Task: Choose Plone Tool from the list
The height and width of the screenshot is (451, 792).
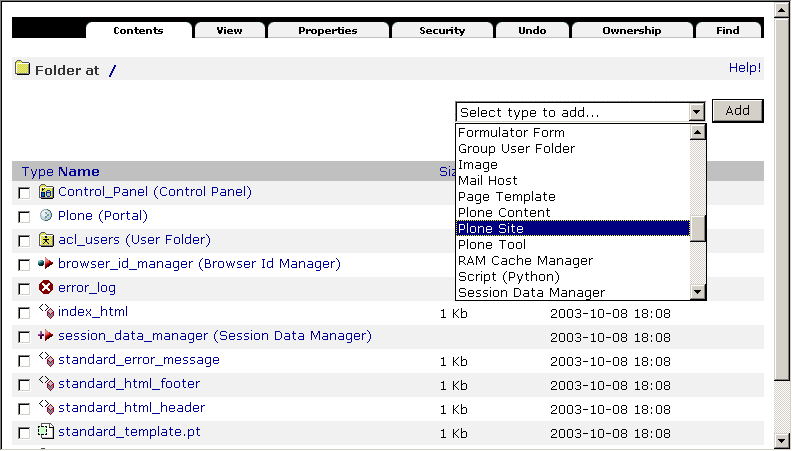Action: [573, 244]
